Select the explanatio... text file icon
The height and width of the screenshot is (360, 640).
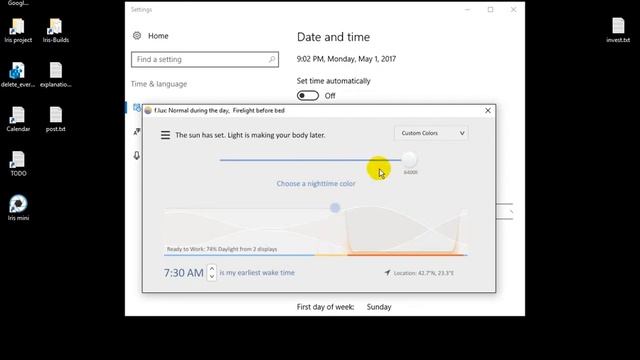coord(56,75)
